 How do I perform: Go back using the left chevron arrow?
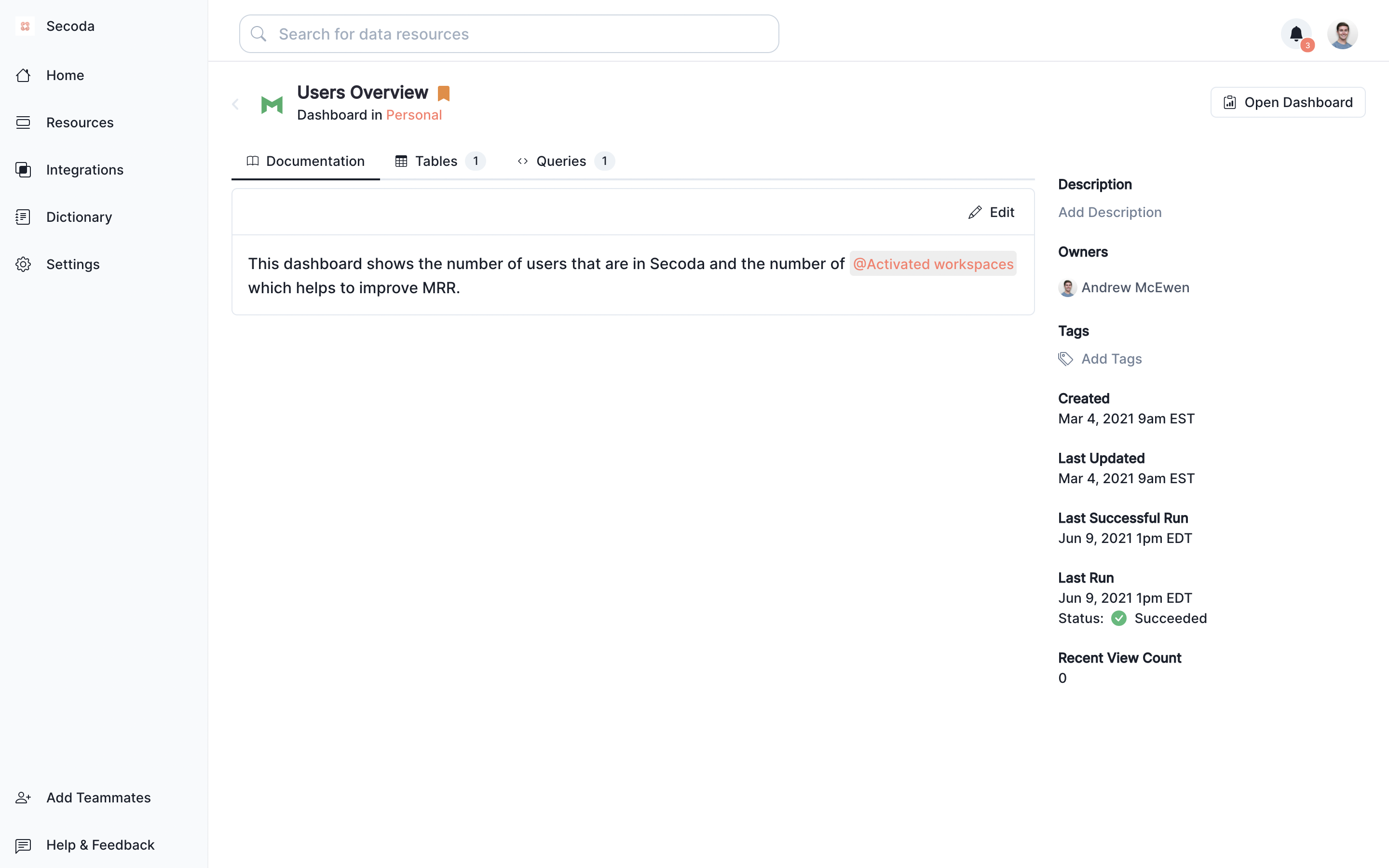235,104
